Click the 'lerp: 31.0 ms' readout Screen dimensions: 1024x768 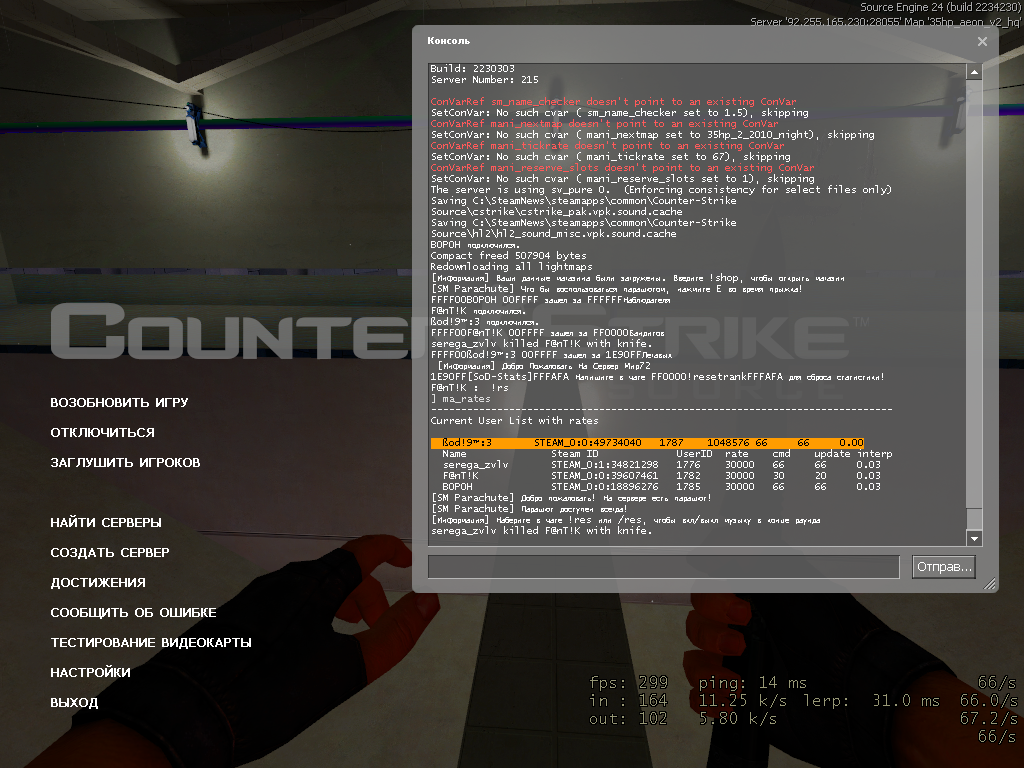point(871,701)
